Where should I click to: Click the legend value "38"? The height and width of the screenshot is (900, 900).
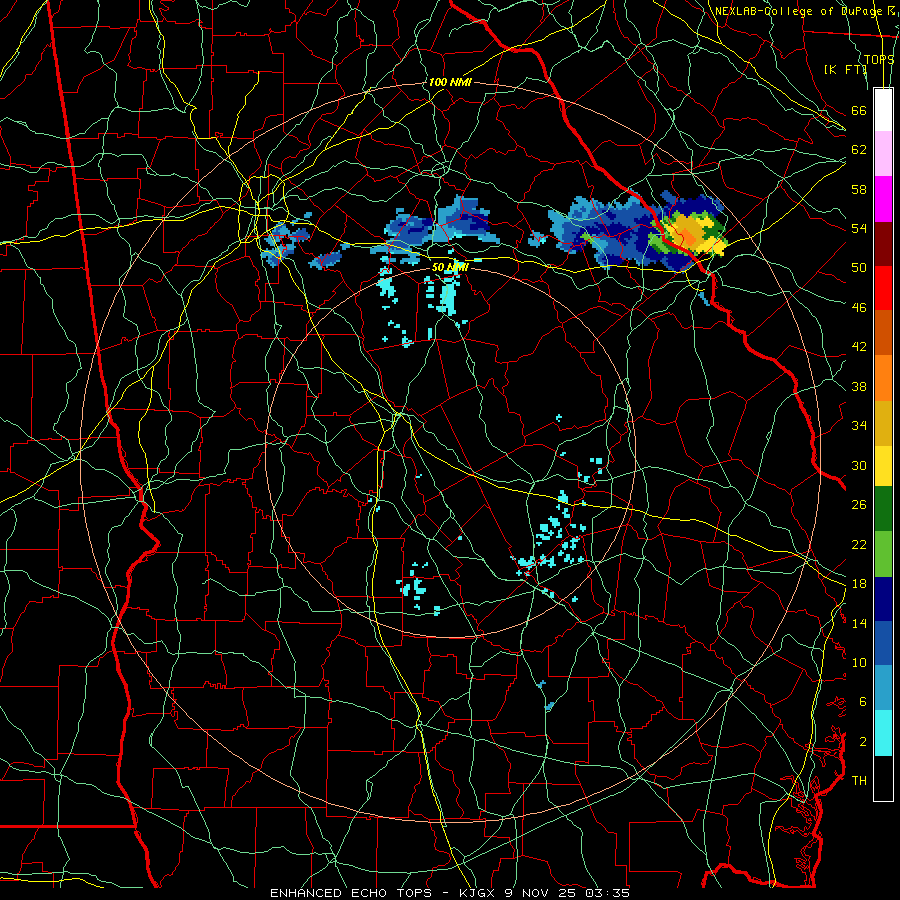[x=859, y=386]
